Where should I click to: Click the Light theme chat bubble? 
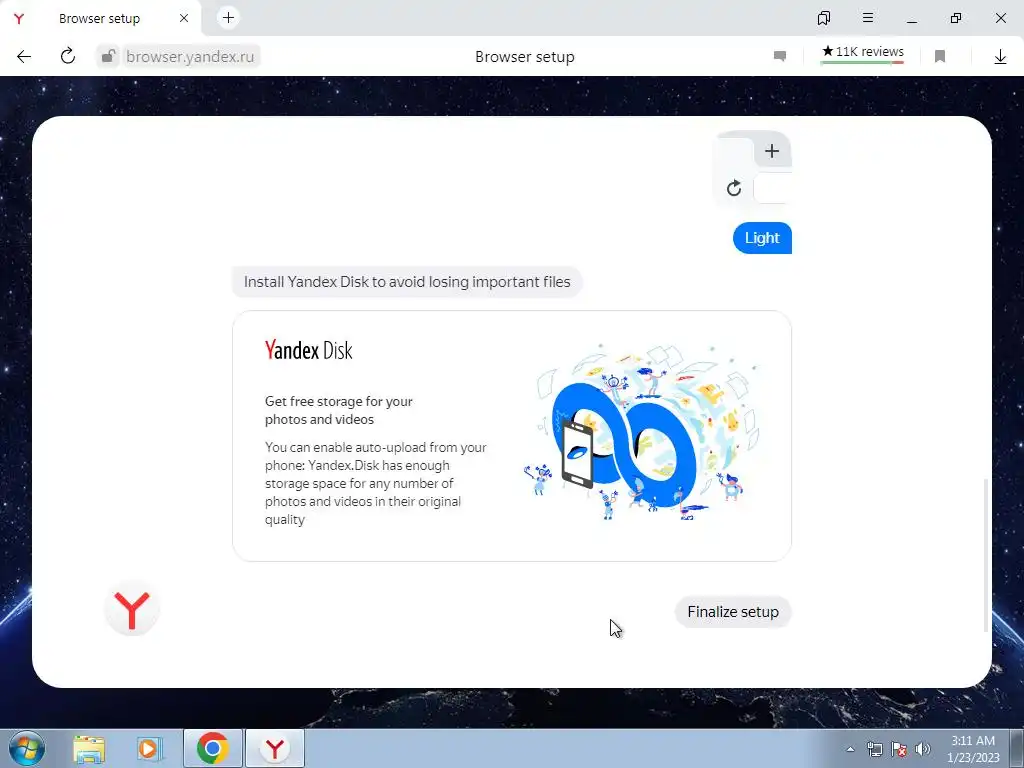point(762,238)
